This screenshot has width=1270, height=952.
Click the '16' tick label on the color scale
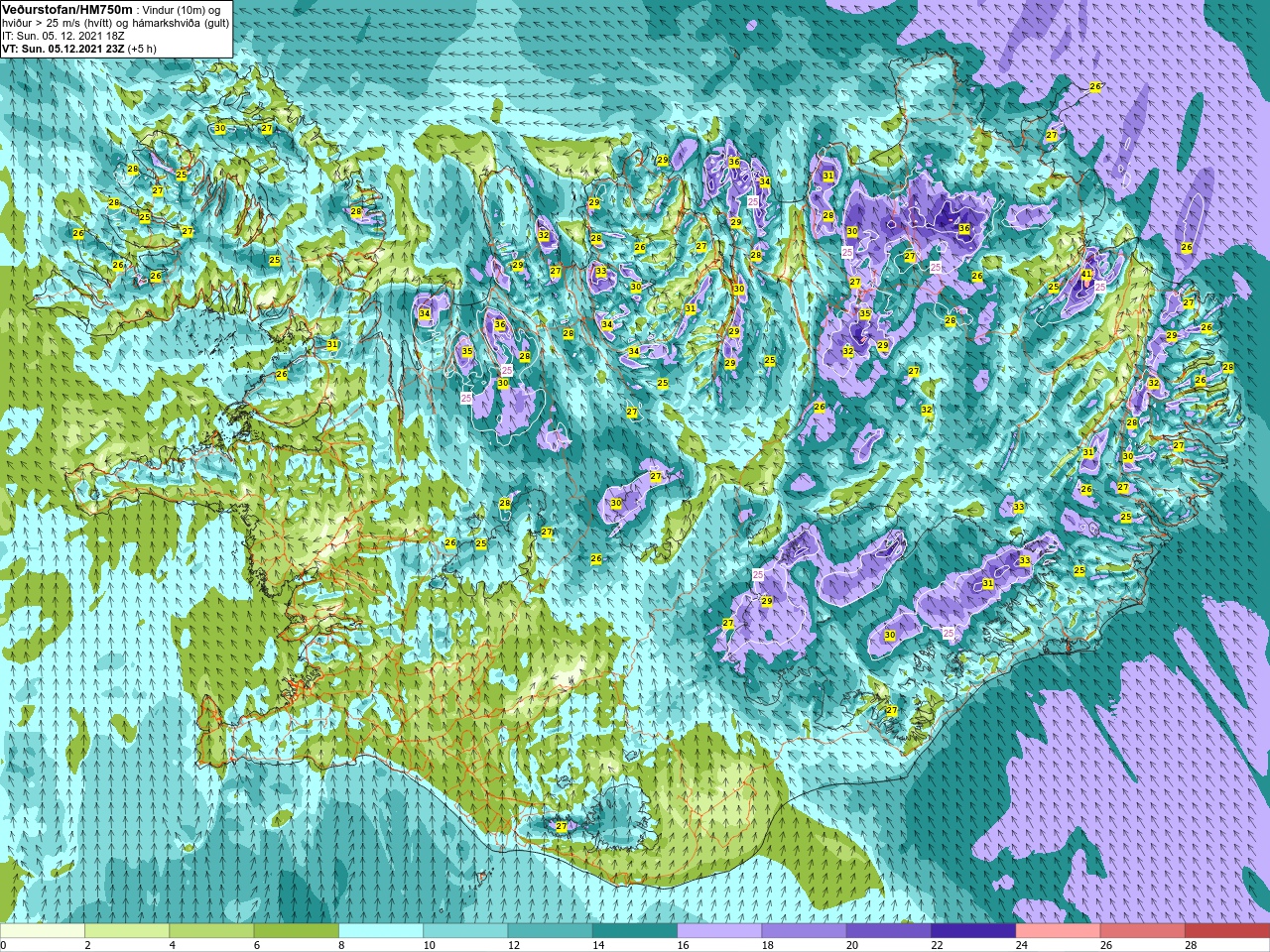click(x=683, y=945)
